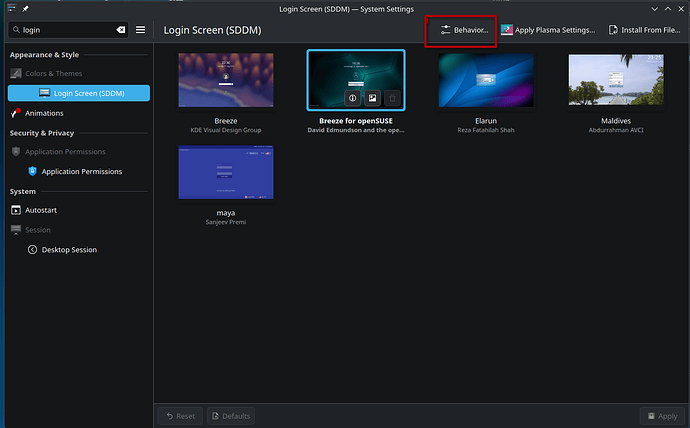The image size is (690, 428).
Task: Select Login Screen (SDDM) in sidebar
Action: click(x=88, y=93)
